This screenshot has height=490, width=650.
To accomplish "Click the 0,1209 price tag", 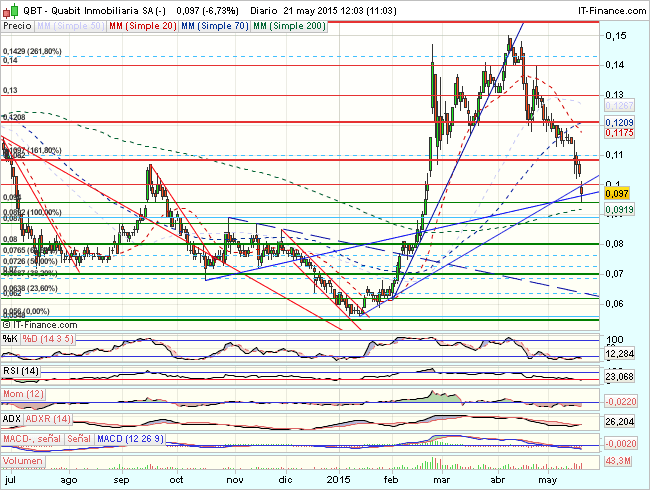I will pyautogui.click(x=619, y=123).
